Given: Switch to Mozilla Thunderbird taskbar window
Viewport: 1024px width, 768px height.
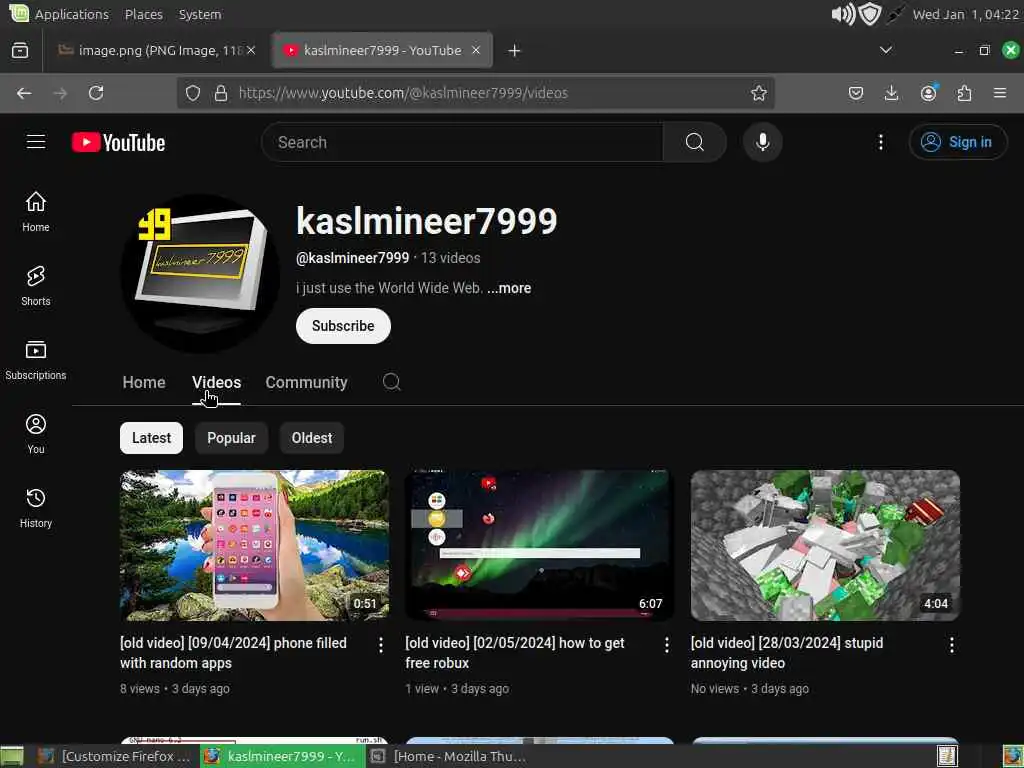Looking at the screenshot, I should tap(450, 756).
